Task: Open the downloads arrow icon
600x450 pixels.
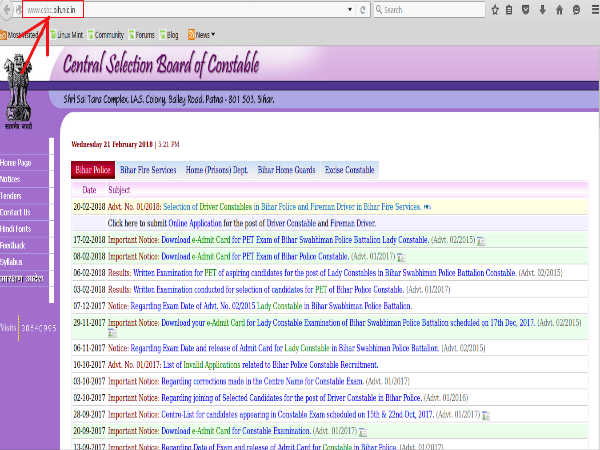Action: [x=543, y=10]
